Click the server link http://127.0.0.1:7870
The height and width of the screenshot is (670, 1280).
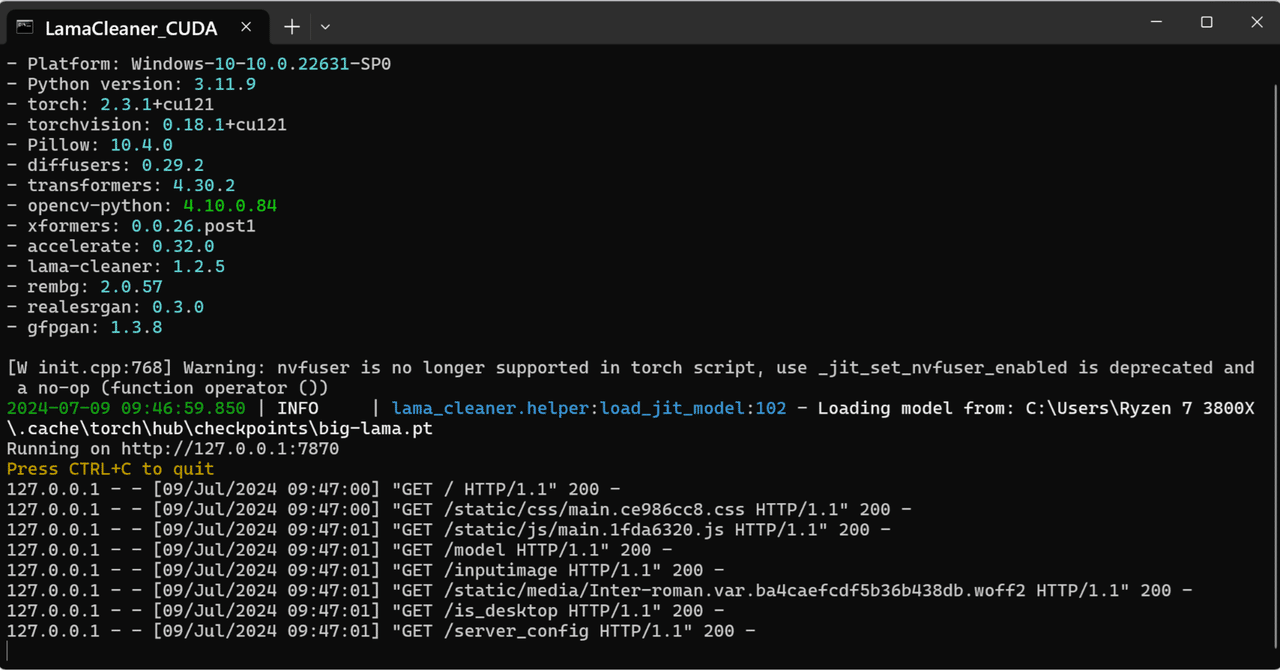pyautogui.click(x=230, y=448)
